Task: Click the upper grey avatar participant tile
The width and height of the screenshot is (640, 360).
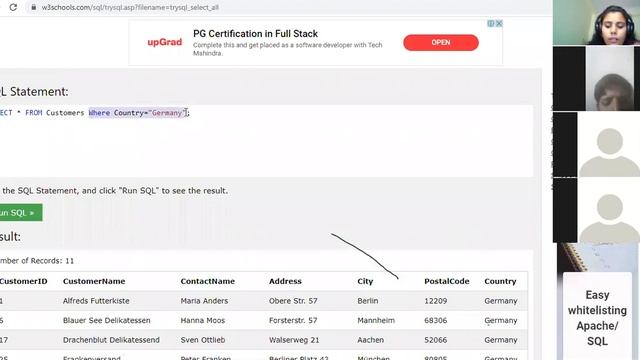Action: click(x=596, y=144)
